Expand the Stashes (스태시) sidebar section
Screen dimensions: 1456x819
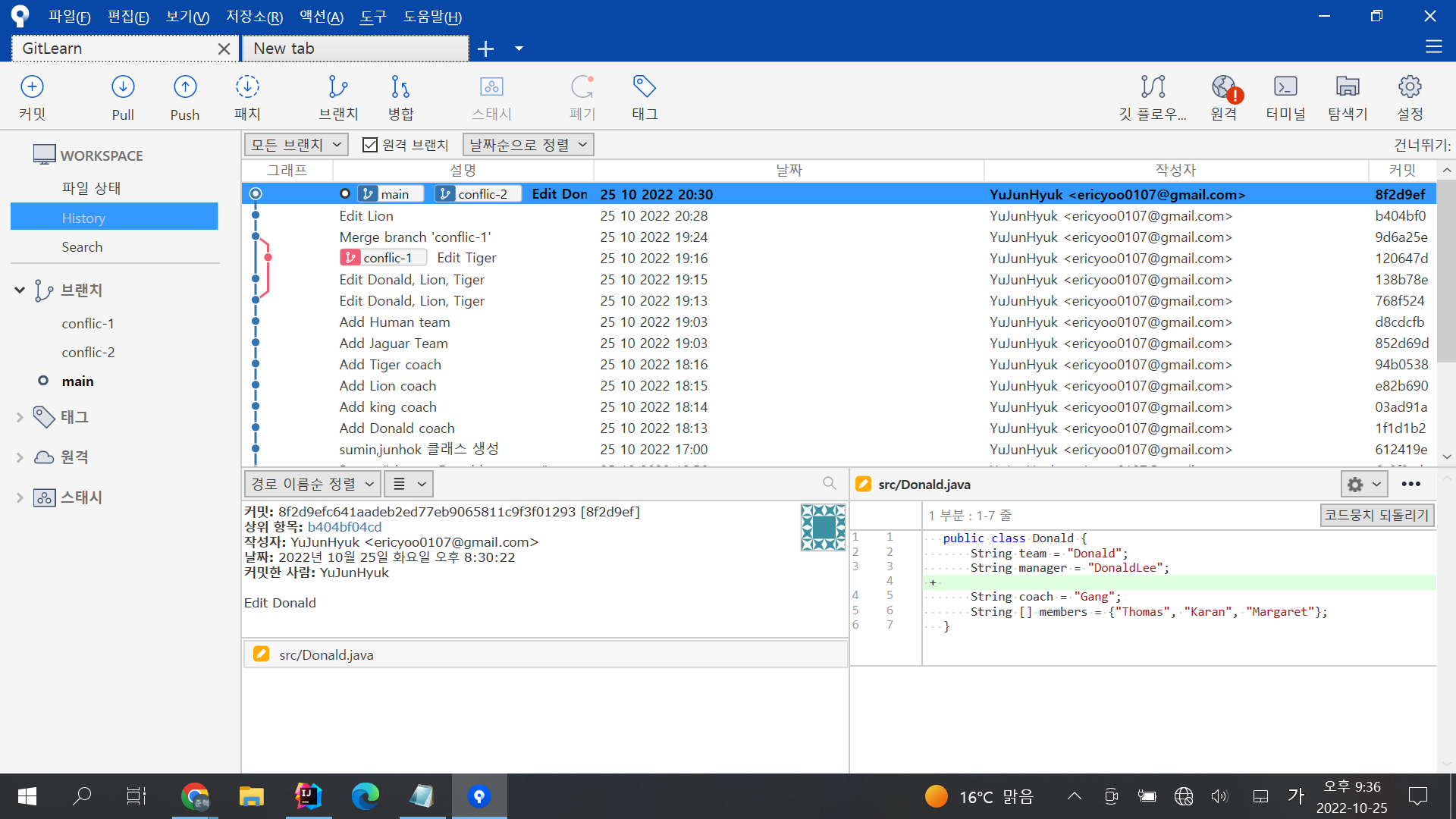point(20,497)
